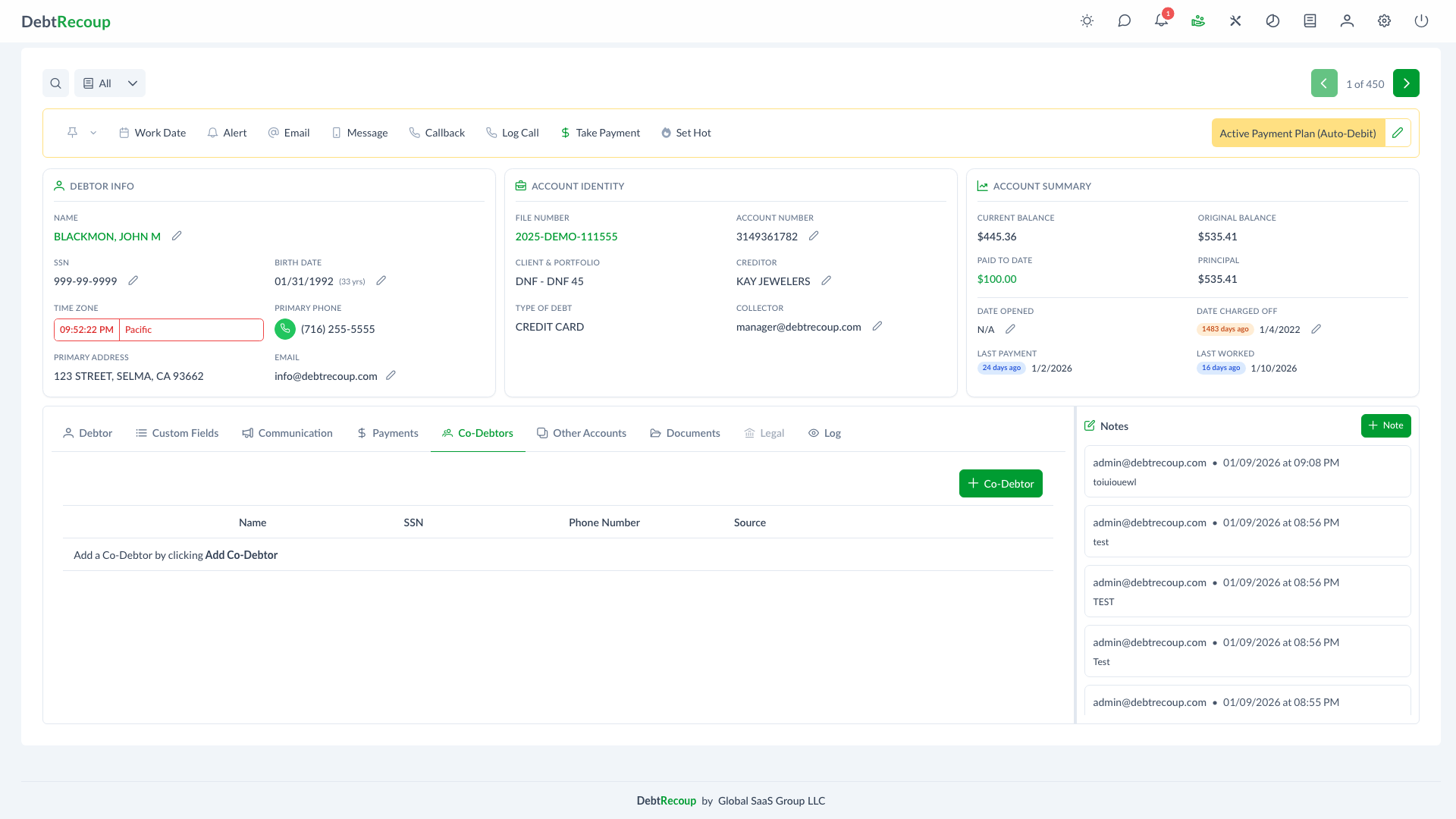Image resolution: width=1456 pixels, height=819 pixels.
Task: Expand the All filter dropdown
Action: pyautogui.click(x=109, y=83)
